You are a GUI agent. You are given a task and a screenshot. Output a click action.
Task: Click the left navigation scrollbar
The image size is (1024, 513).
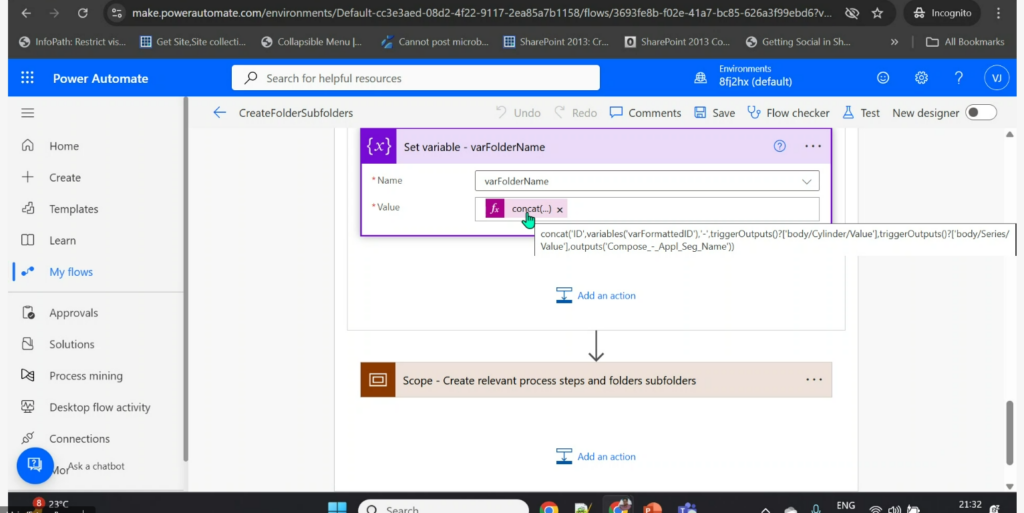[x=185, y=281]
